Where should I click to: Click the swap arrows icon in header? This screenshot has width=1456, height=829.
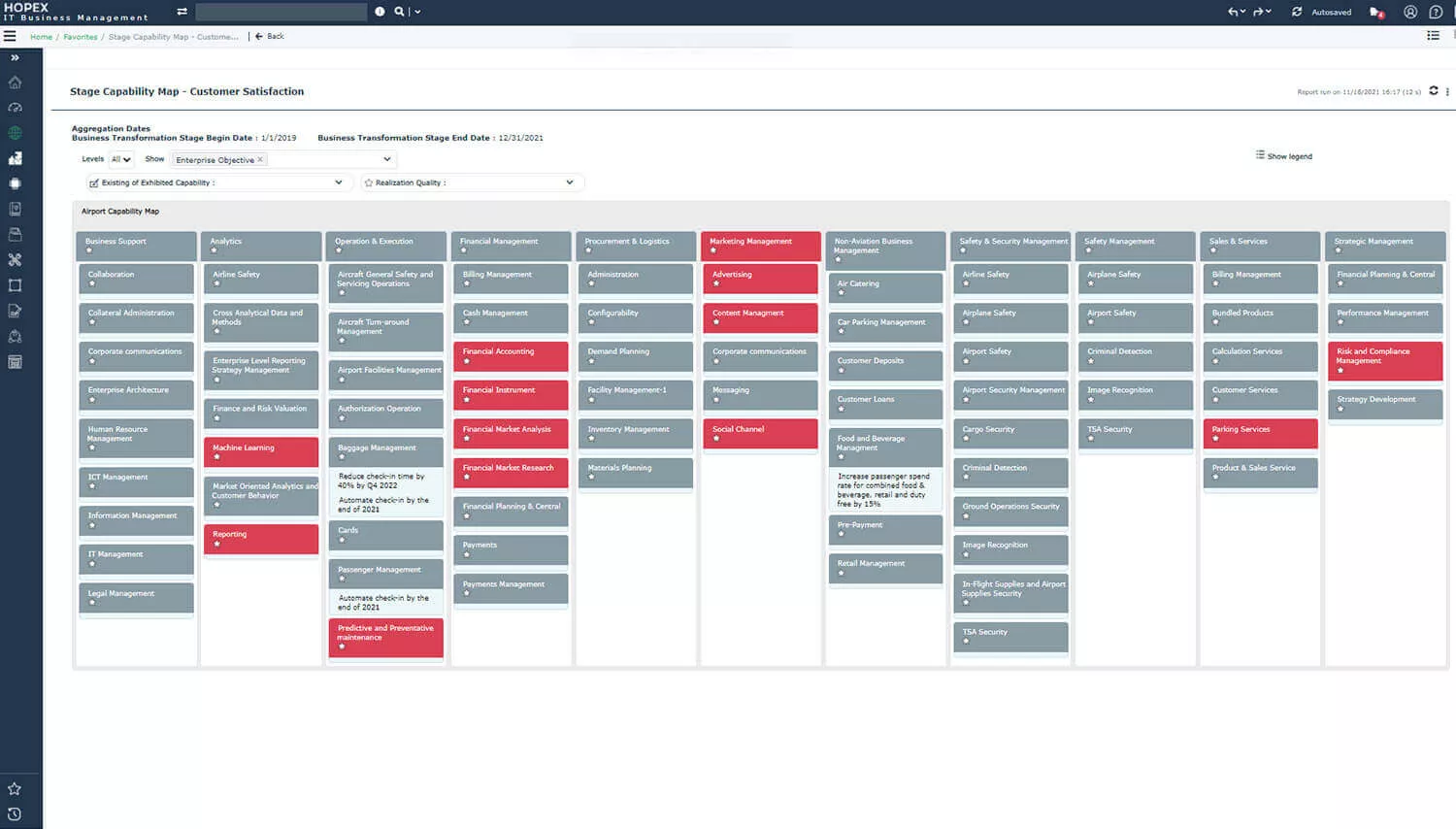182,12
